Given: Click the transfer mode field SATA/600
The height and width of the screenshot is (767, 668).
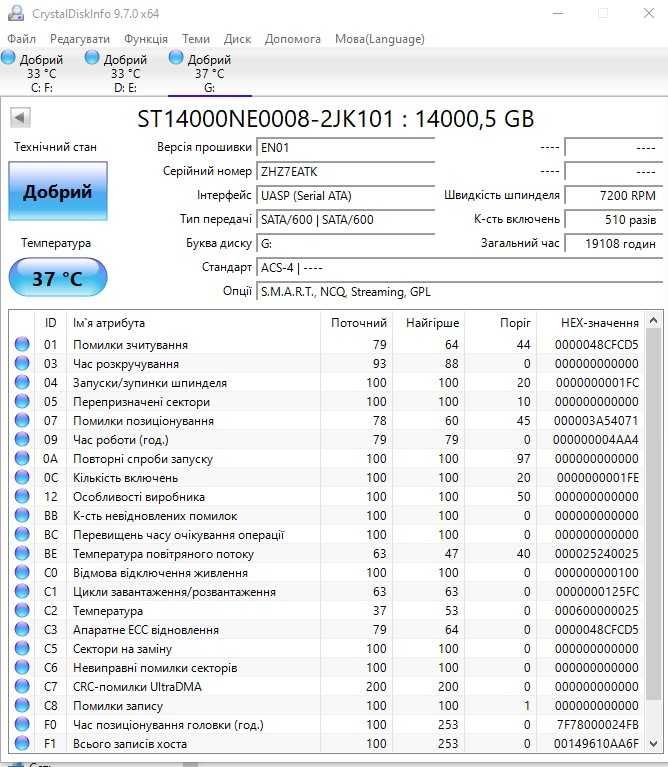Looking at the screenshot, I should (345, 220).
